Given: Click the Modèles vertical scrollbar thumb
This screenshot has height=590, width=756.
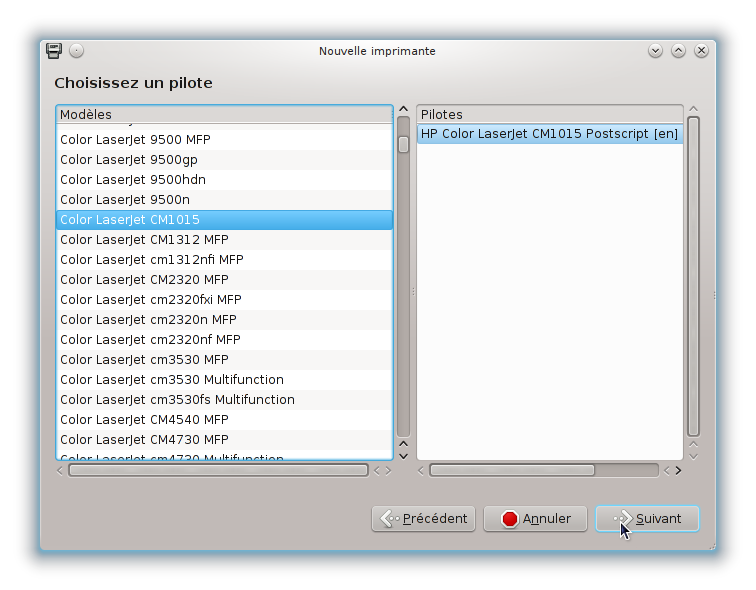Looking at the screenshot, I should 404,145.
